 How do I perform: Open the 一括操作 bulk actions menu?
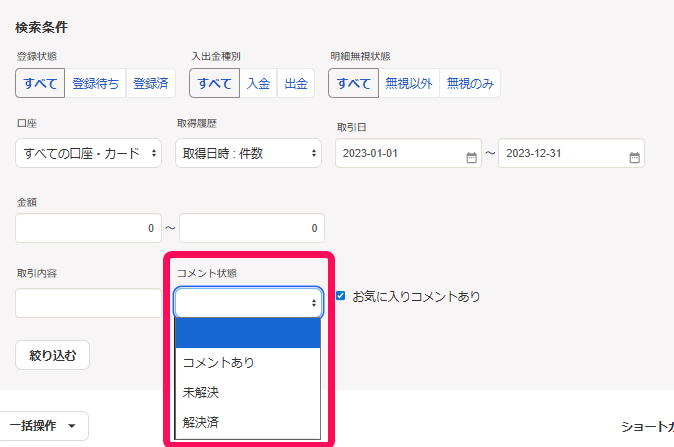[43, 426]
